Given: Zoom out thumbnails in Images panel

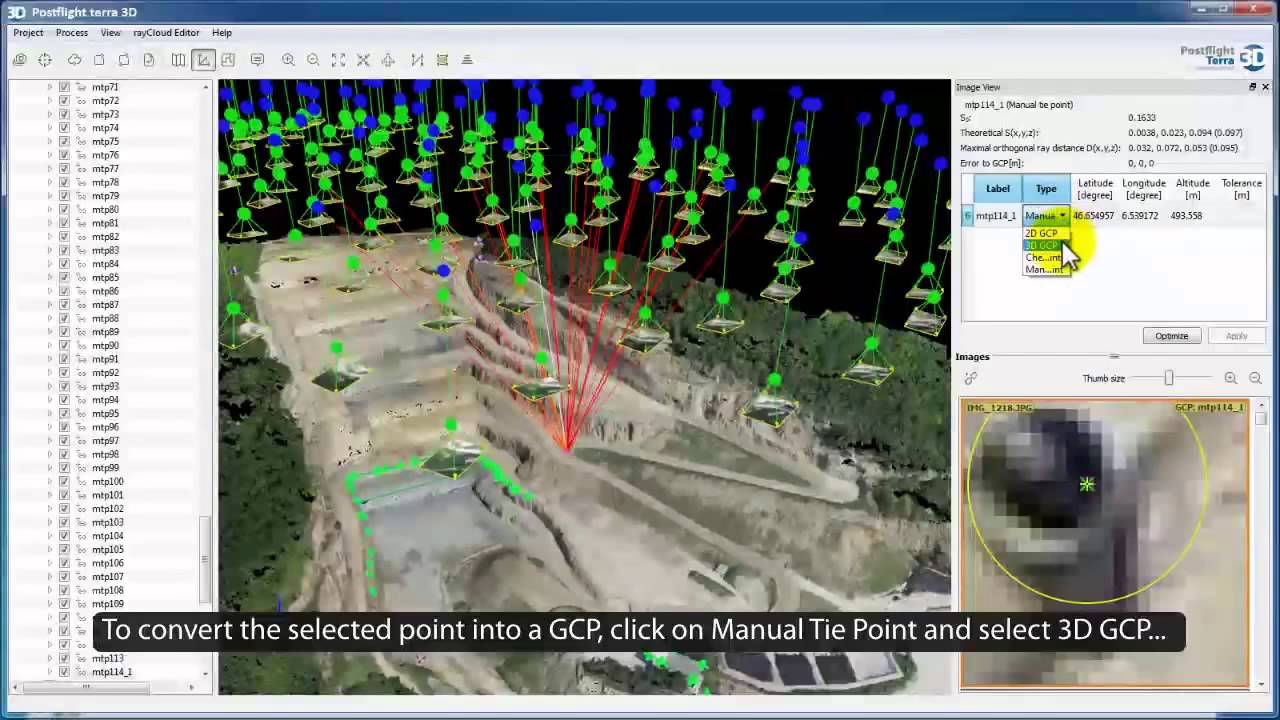Looking at the screenshot, I should coord(1255,378).
